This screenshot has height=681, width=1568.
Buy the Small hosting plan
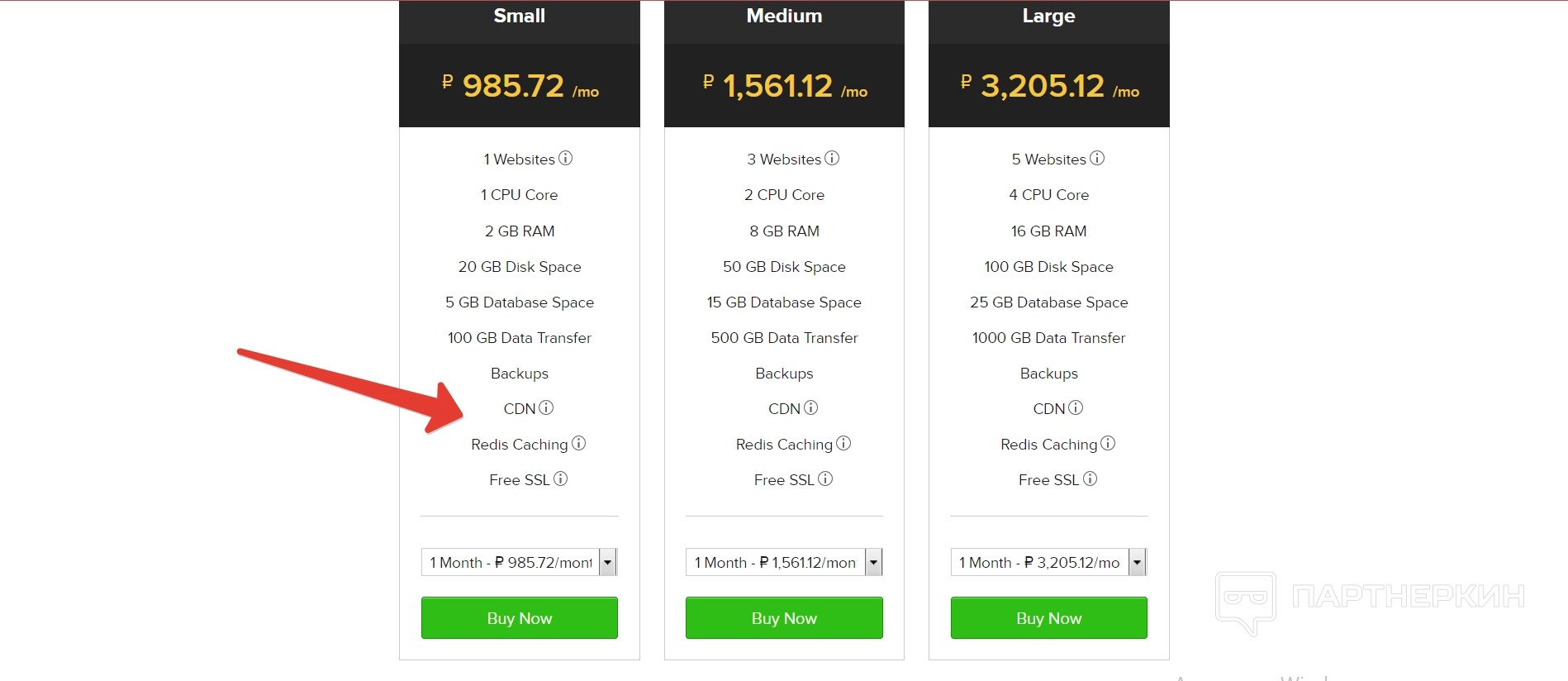pyautogui.click(x=520, y=618)
